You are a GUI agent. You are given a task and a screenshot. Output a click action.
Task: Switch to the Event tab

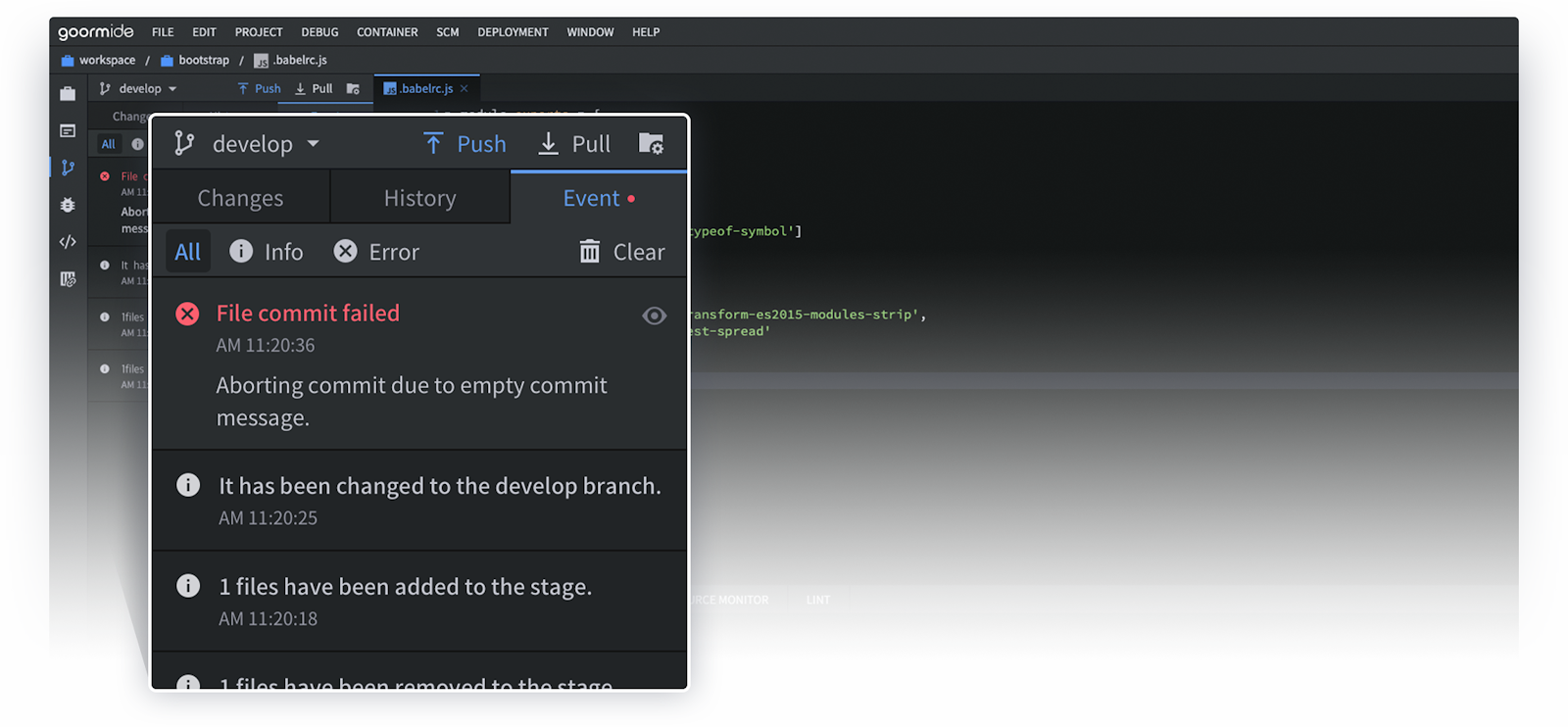(599, 198)
